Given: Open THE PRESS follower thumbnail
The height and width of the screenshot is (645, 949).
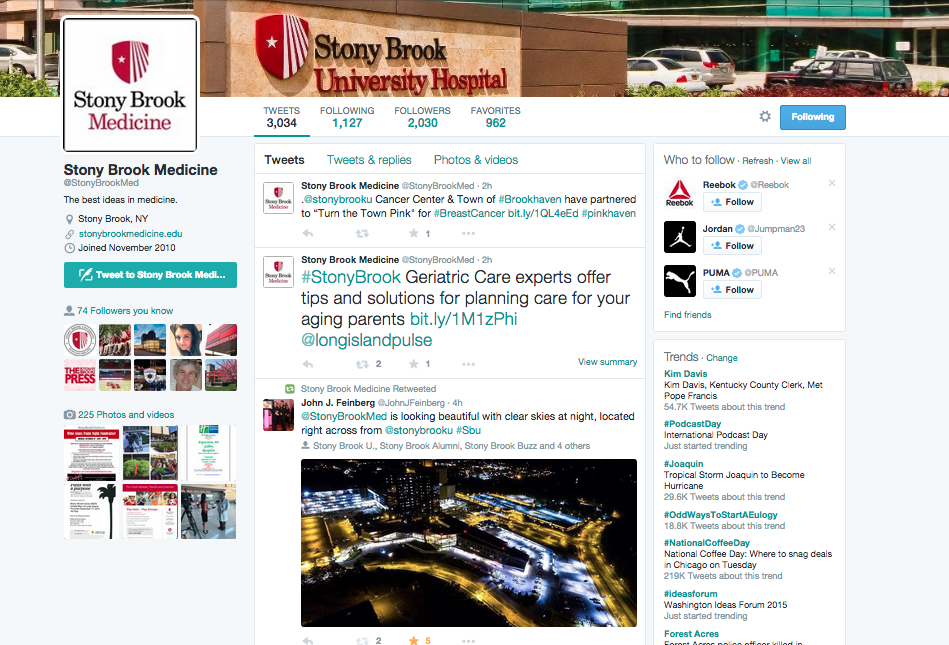Looking at the screenshot, I should click(x=80, y=375).
